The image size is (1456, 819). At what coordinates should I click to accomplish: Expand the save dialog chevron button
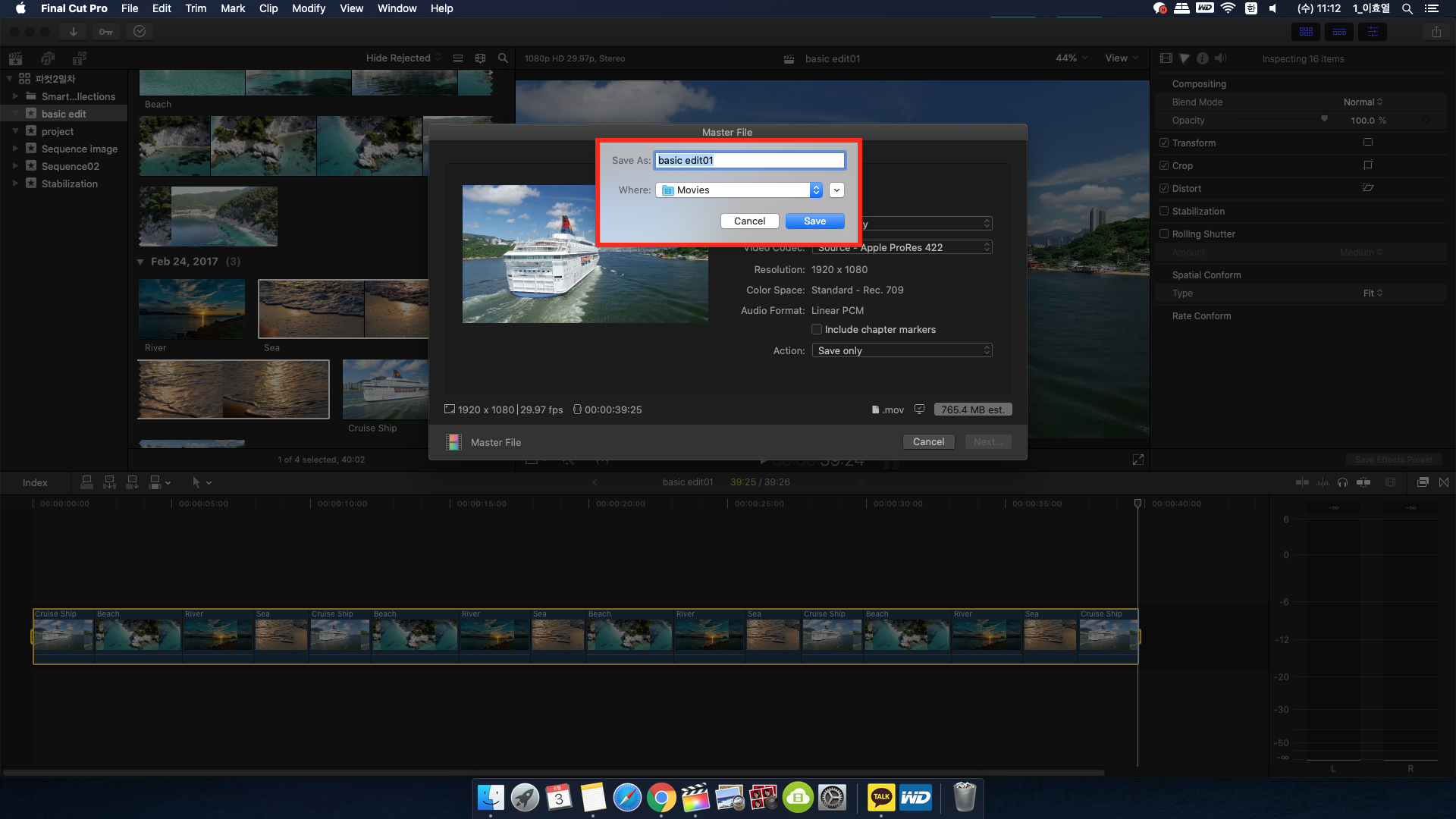836,190
